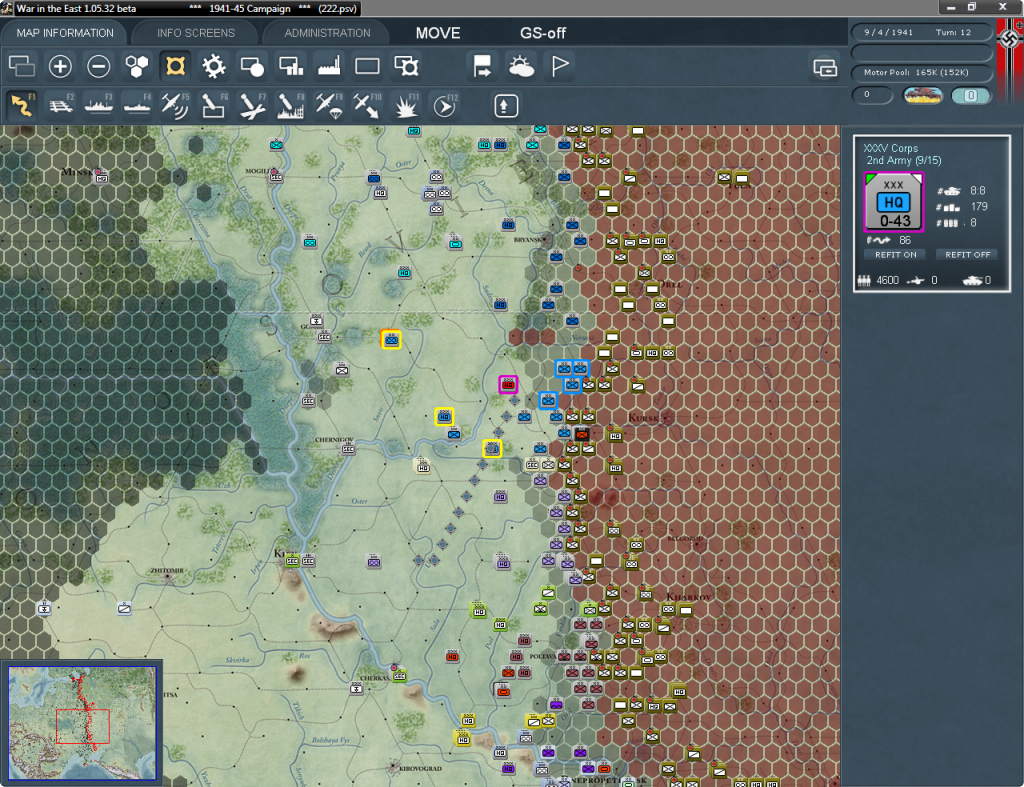
Task: Select the F6 mode icon
Action: tap(214, 106)
